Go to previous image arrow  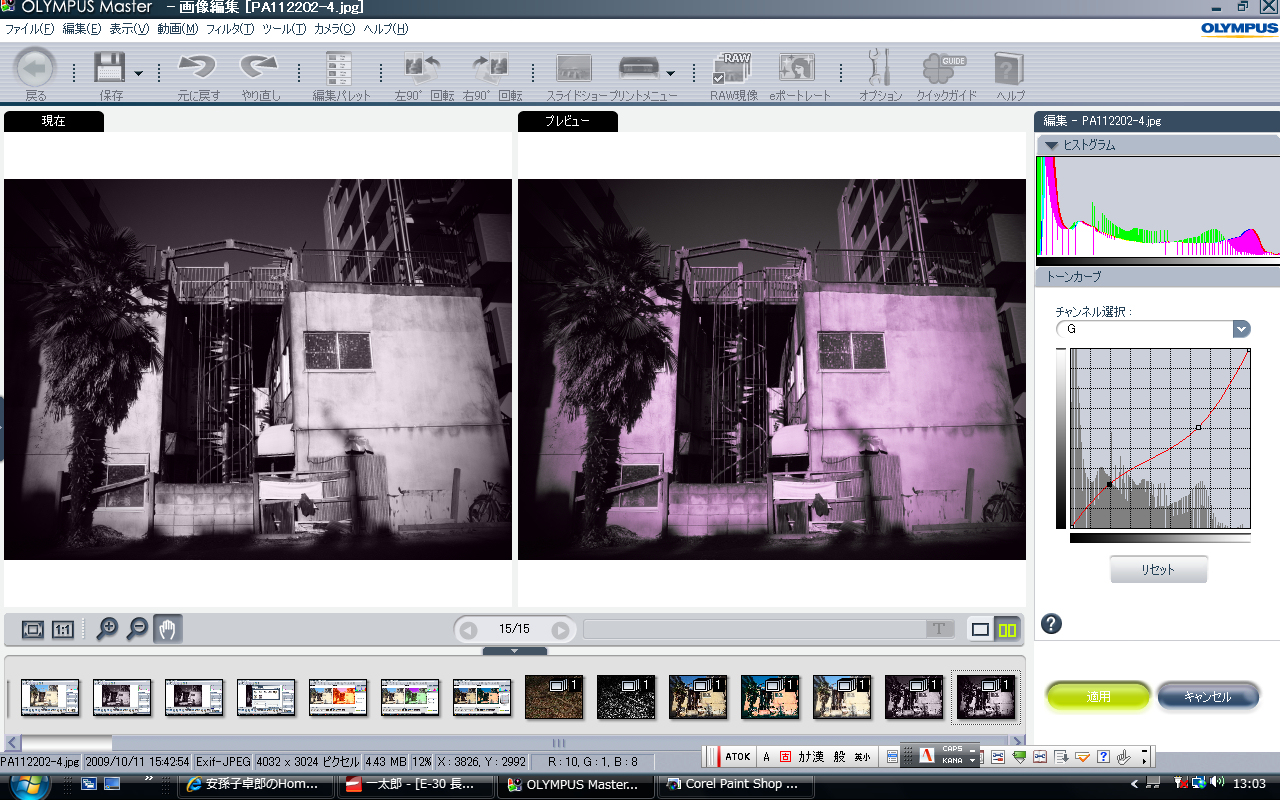[468, 630]
